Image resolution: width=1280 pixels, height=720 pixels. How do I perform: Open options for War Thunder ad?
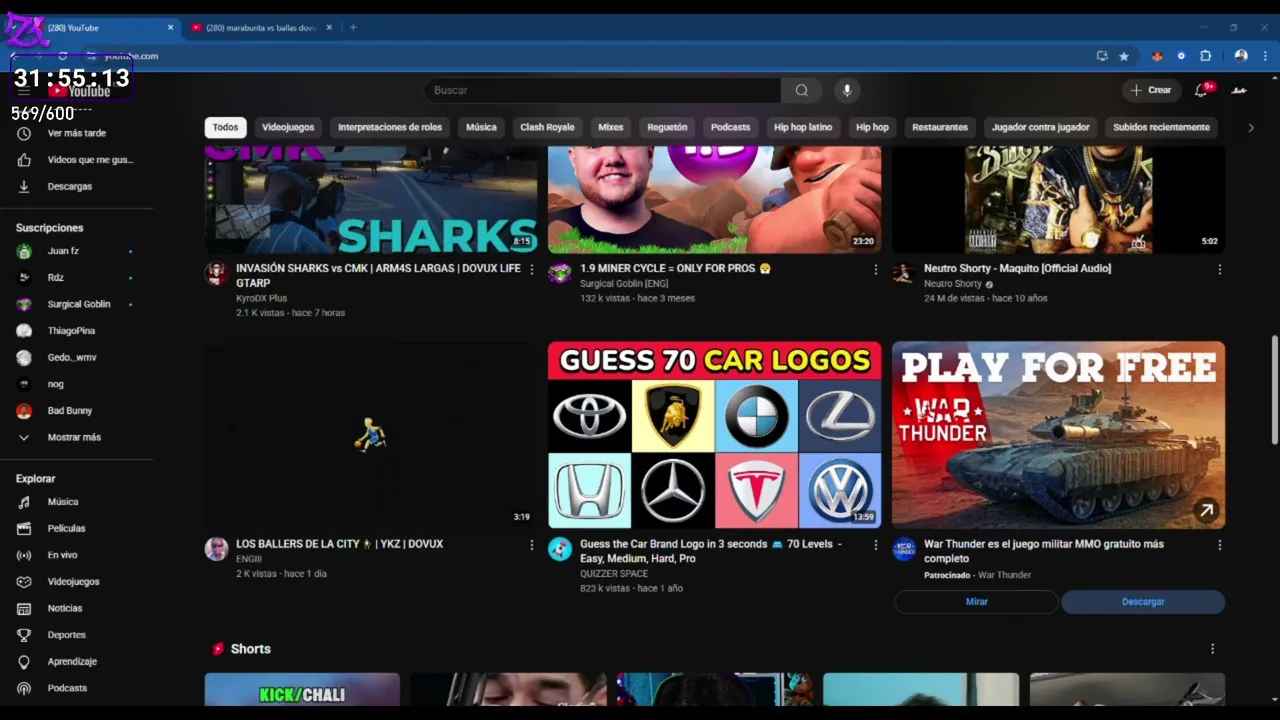tap(1219, 545)
